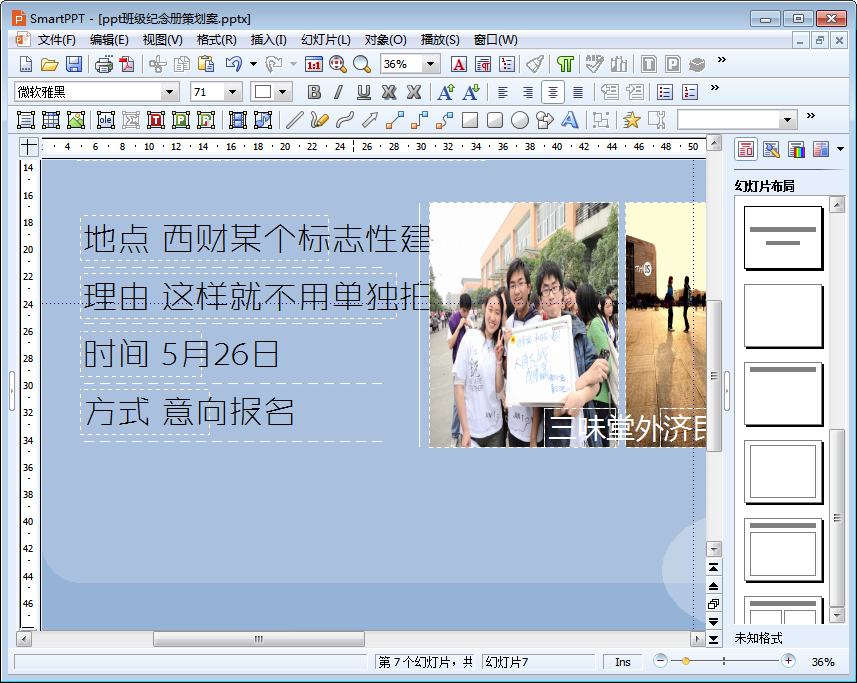857x683 pixels.
Task: Expand the Undo history arrow
Action: click(x=254, y=64)
